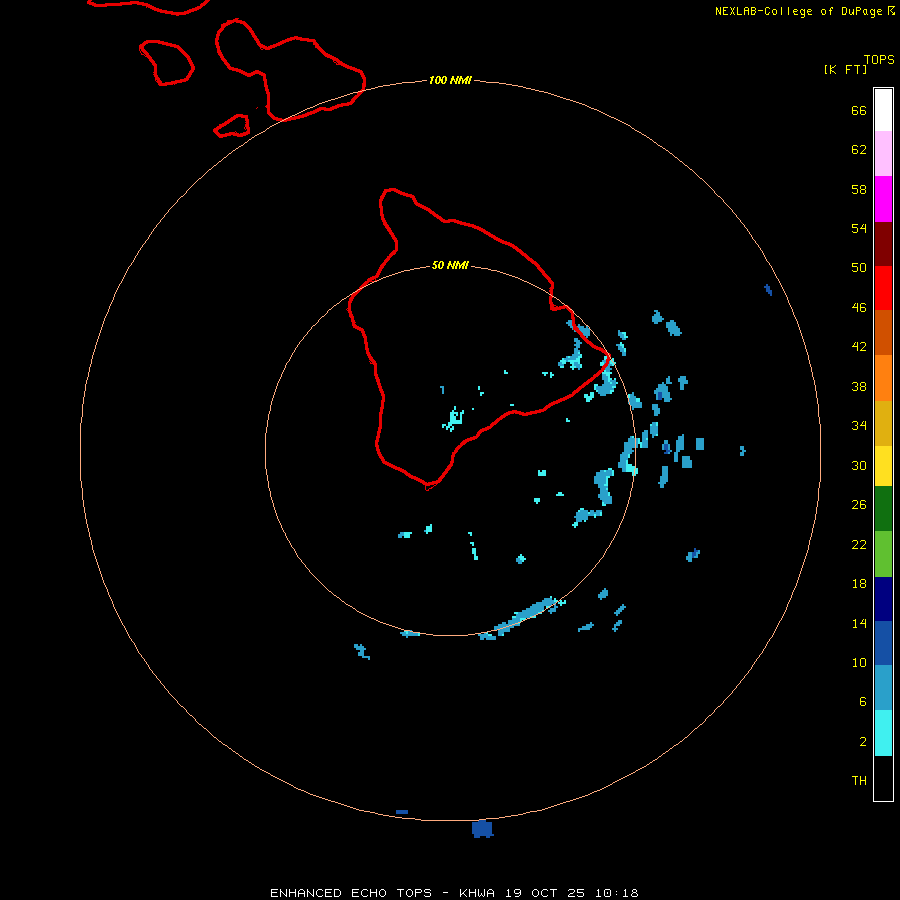Click the '2' legend value
The height and width of the screenshot is (900, 900).
(x=863, y=742)
